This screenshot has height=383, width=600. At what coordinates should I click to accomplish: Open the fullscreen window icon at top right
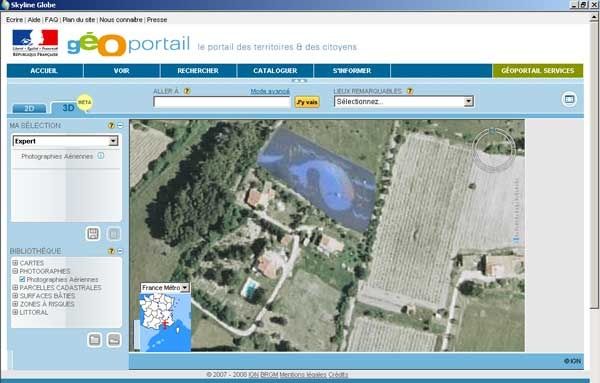point(569,99)
